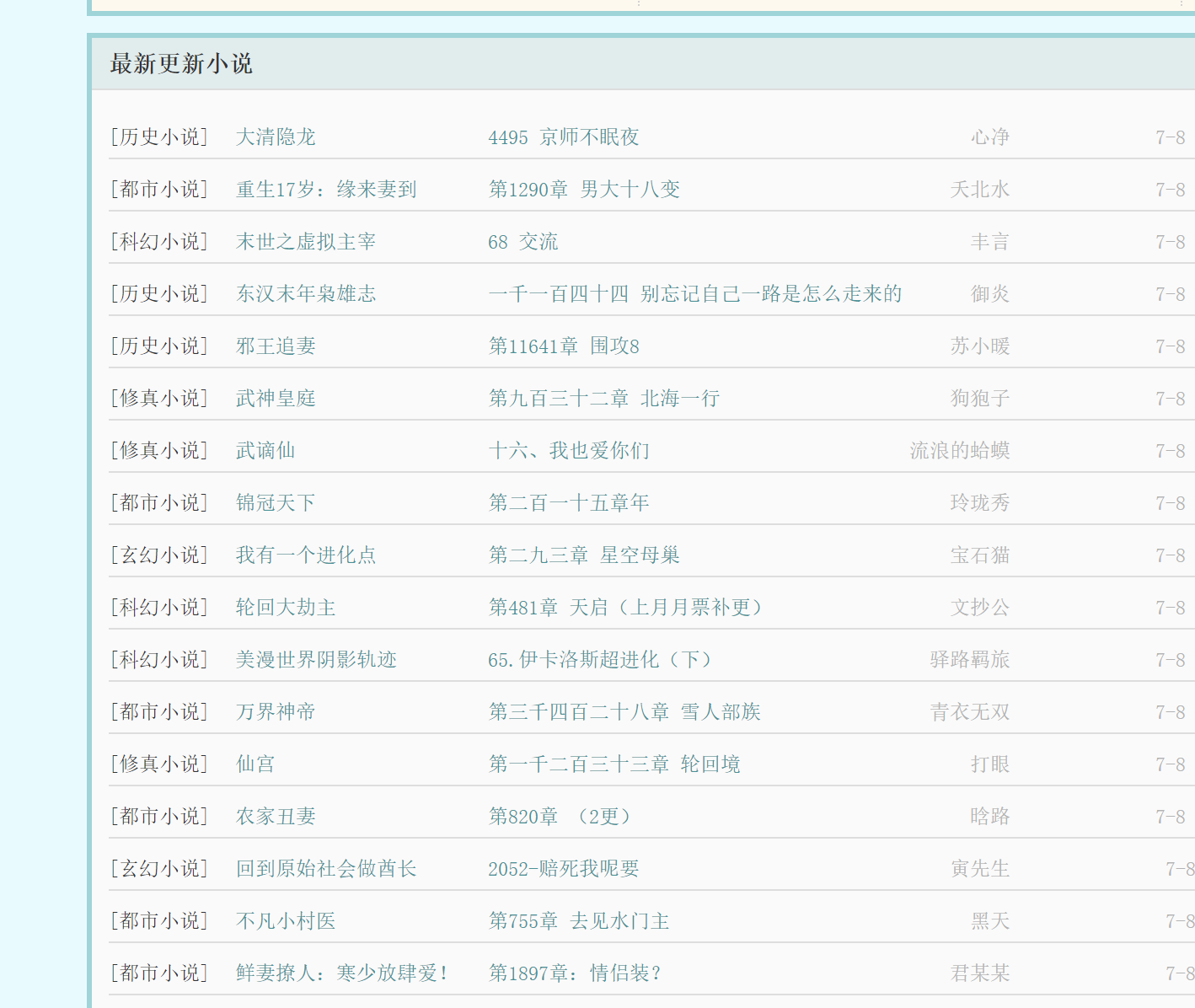
Task: Click the author name 宝石猫
Action: pyautogui.click(x=980, y=555)
